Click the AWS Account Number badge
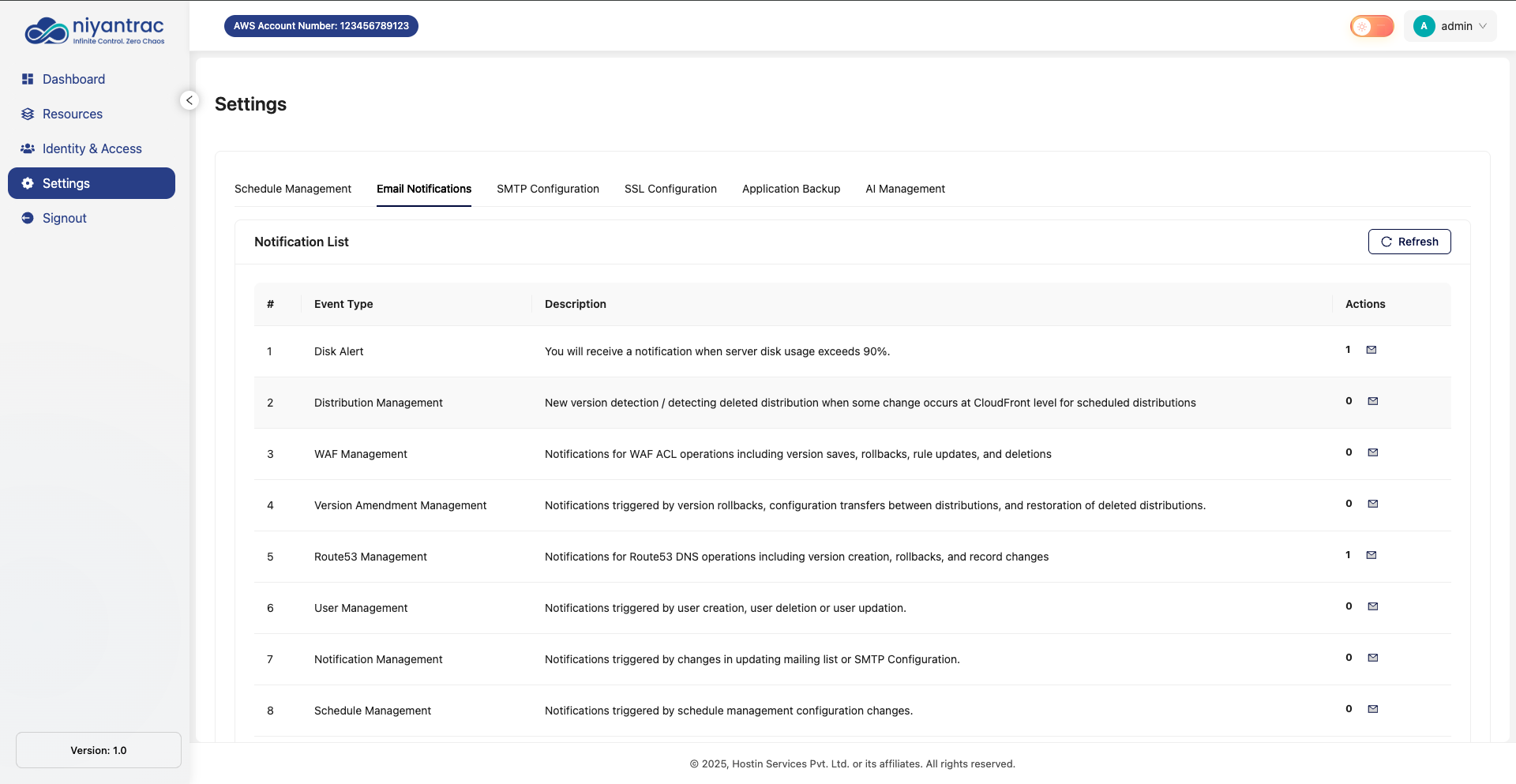The width and height of the screenshot is (1516, 784). click(x=321, y=26)
